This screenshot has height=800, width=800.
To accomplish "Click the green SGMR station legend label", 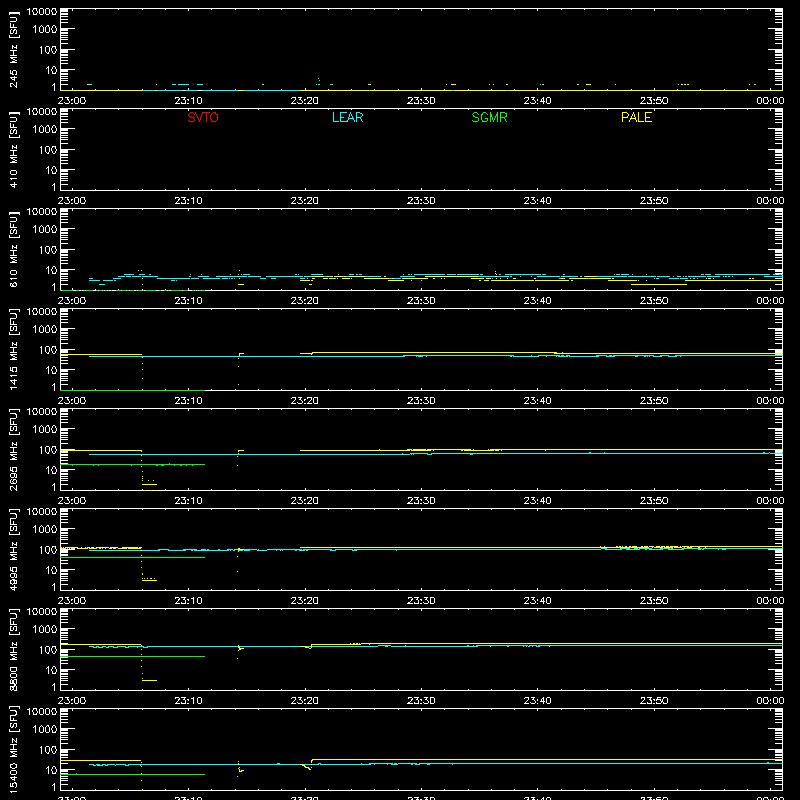I will (x=489, y=117).
